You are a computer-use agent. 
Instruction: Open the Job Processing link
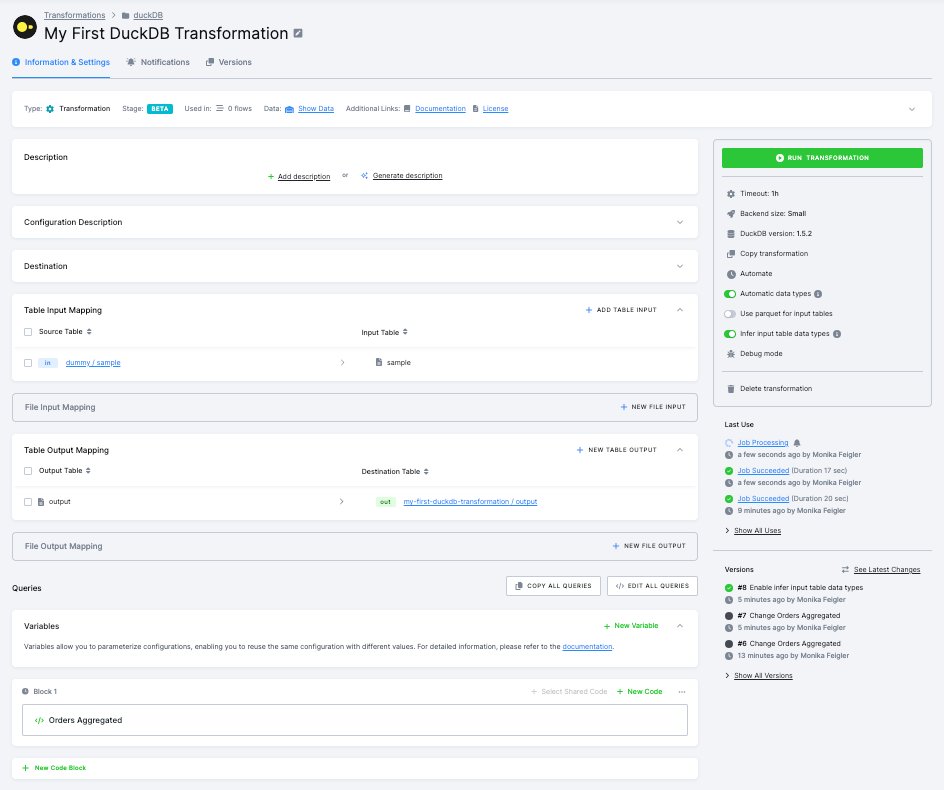point(763,443)
